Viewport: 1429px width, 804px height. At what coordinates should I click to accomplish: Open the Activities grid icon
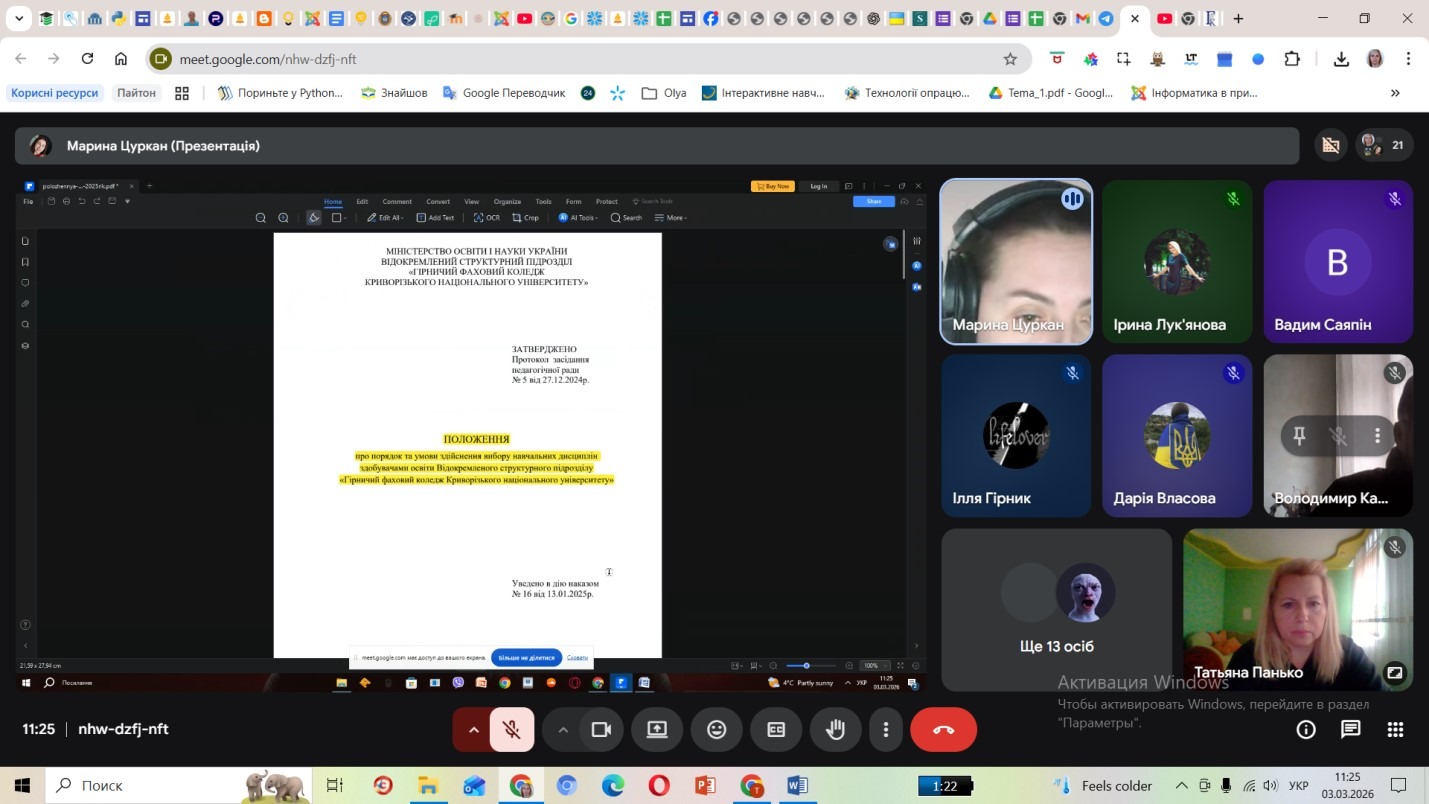1395,730
